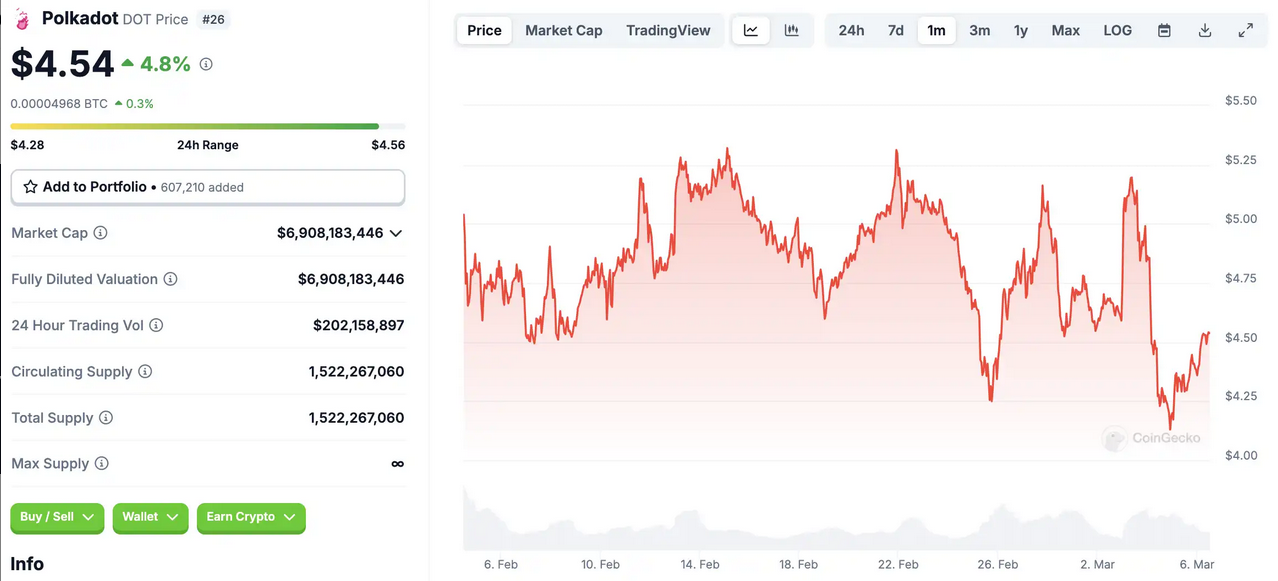
Task: Open the Wallet dropdown button
Action: pos(150,517)
